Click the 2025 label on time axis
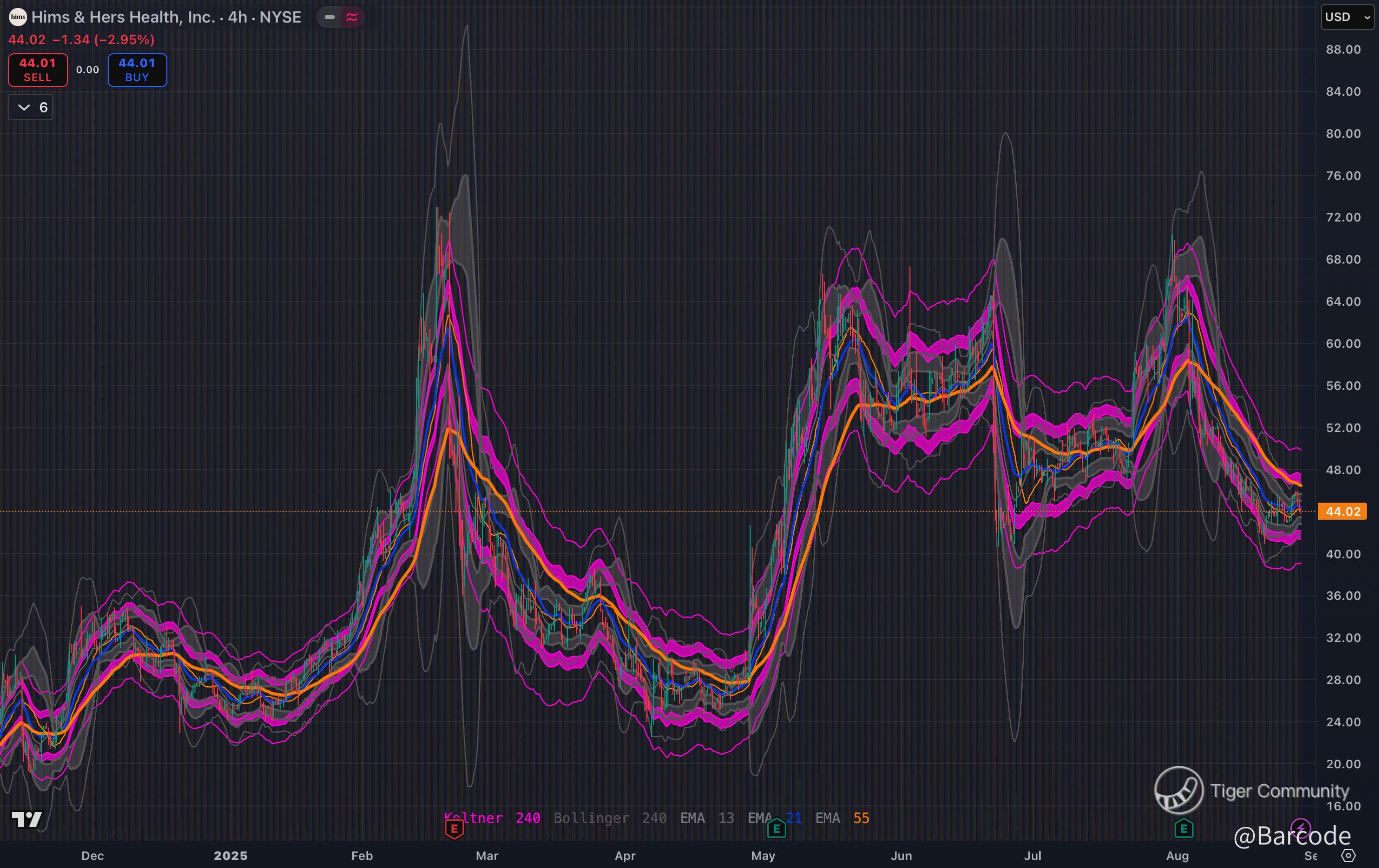This screenshot has width=1379, height=868. point(230,855)
